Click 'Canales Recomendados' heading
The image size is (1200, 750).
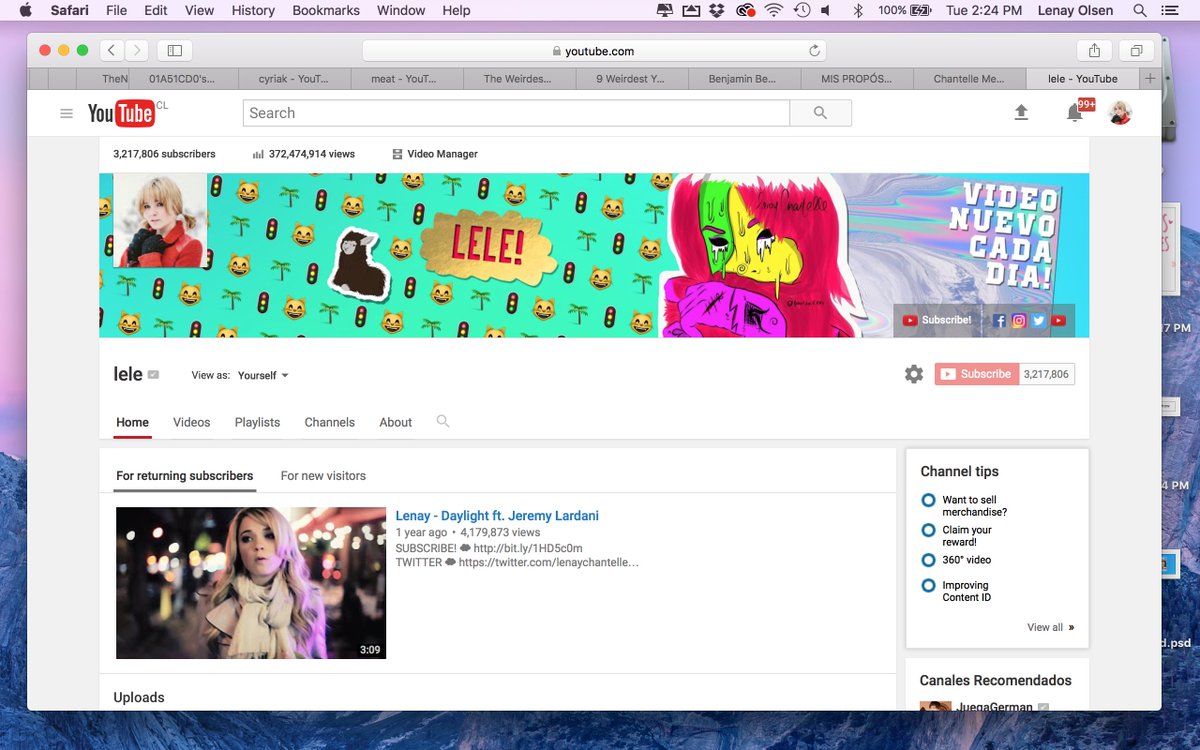pos(995,680)
